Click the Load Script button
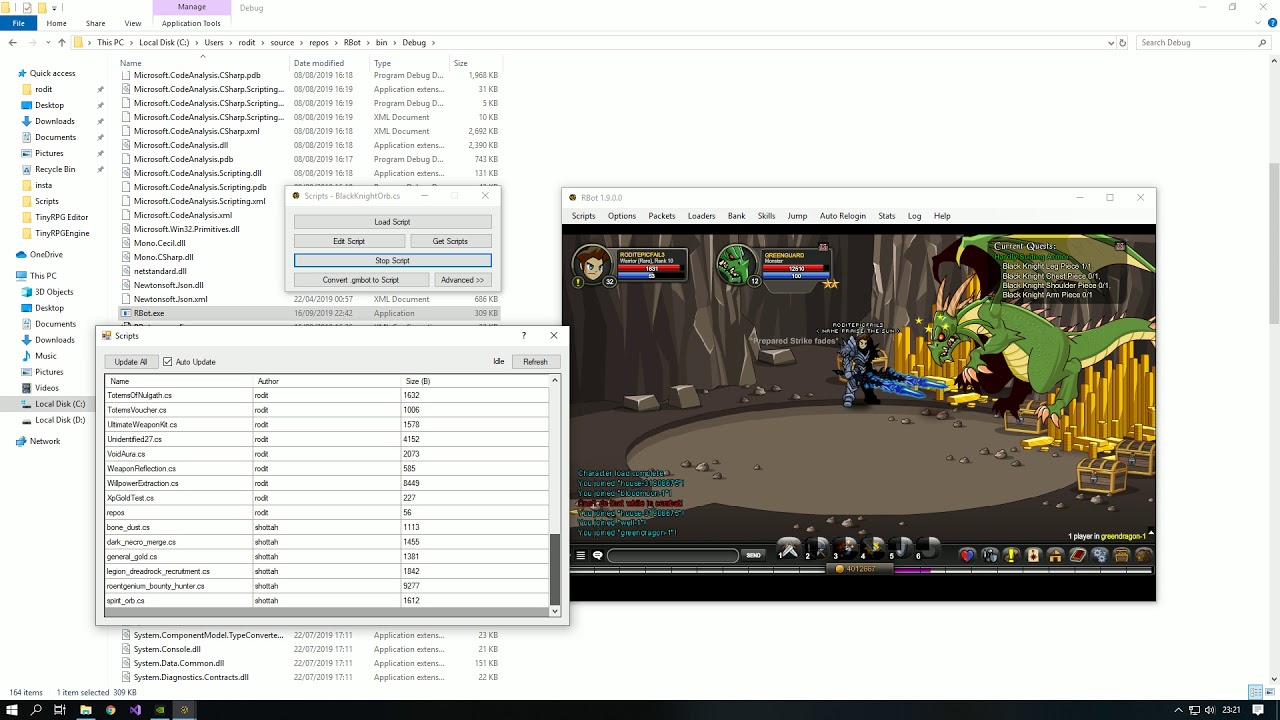The width and height of the screenshot is (1280, 720). click(x=392, y=222)
